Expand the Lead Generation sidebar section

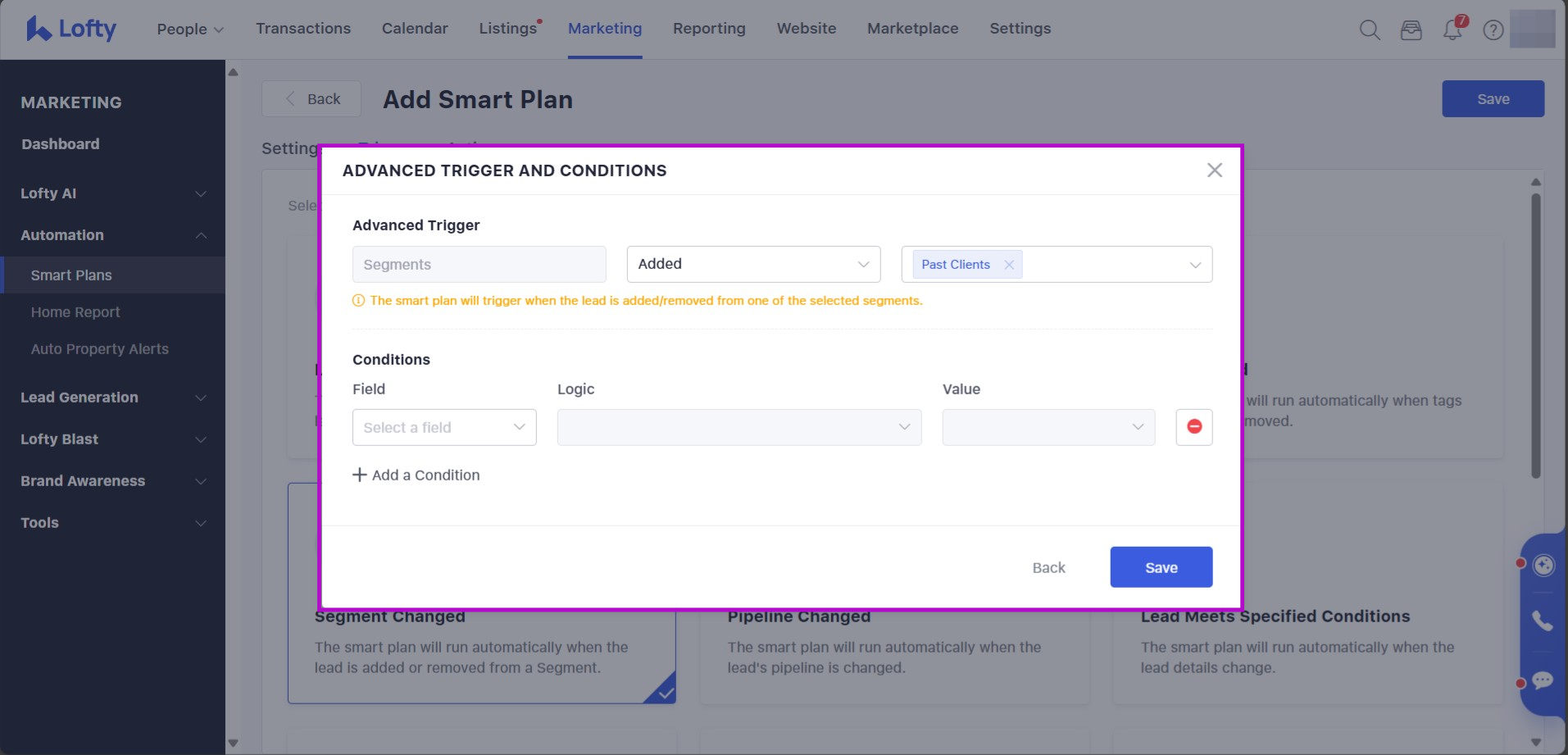[112, 398]
